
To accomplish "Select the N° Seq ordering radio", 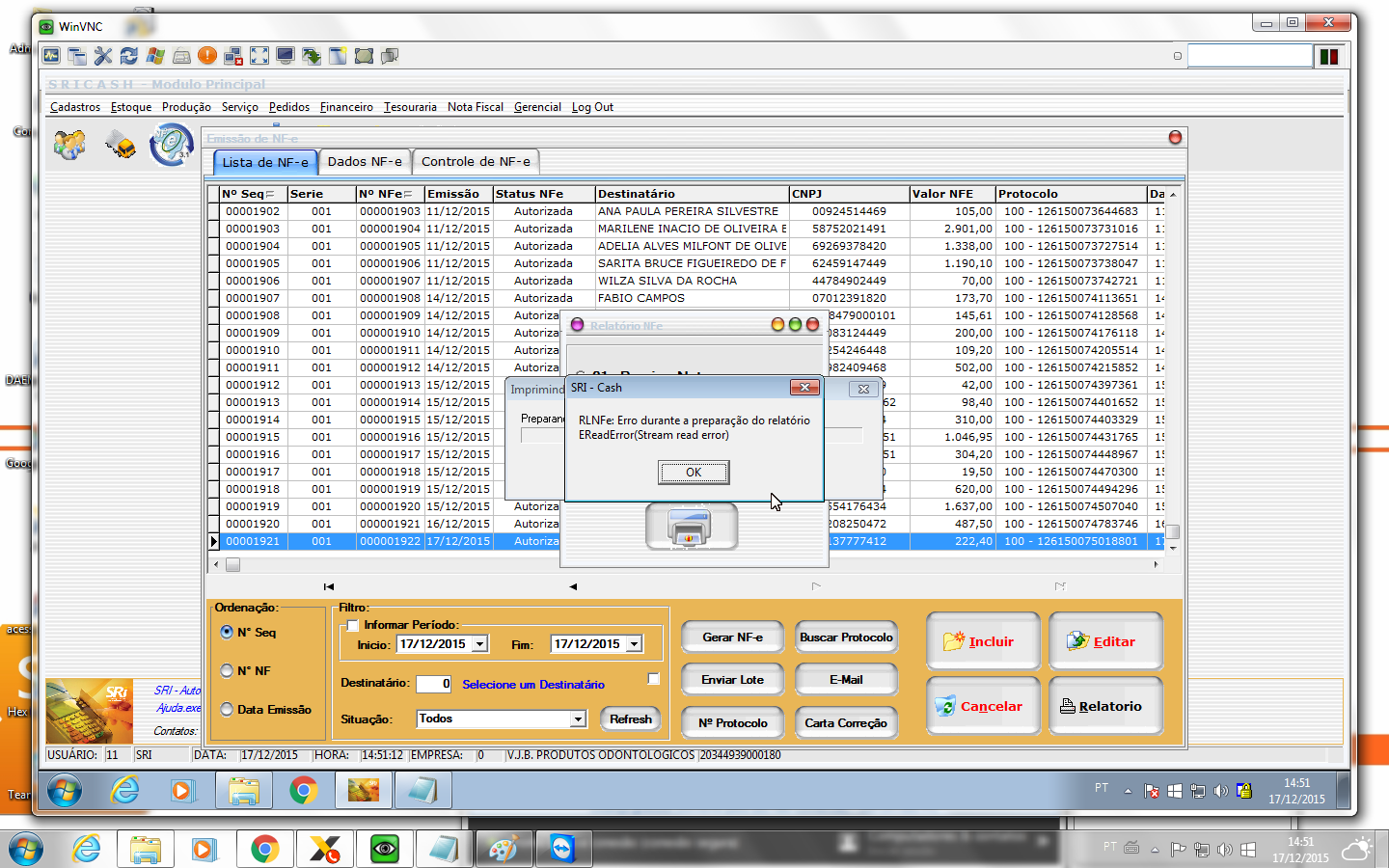I will click(x=227, y=632).
